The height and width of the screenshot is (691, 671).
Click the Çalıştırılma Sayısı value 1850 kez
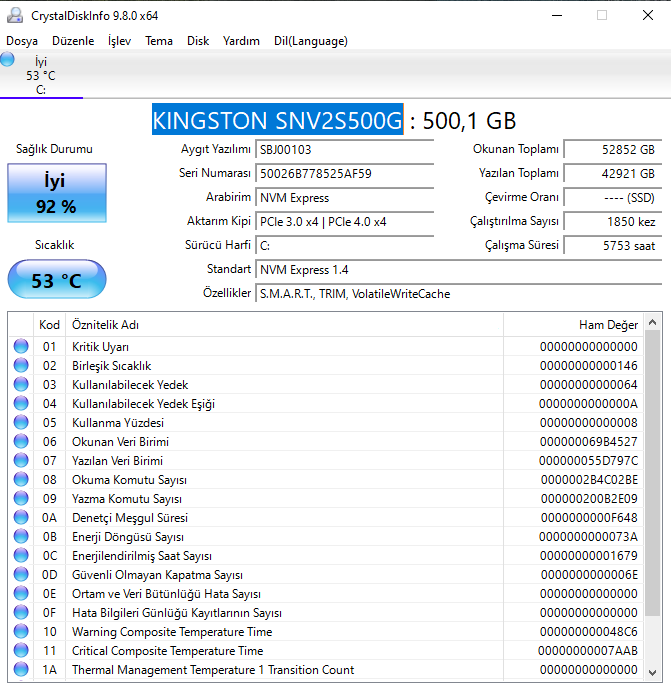click(x=613, y=222)
